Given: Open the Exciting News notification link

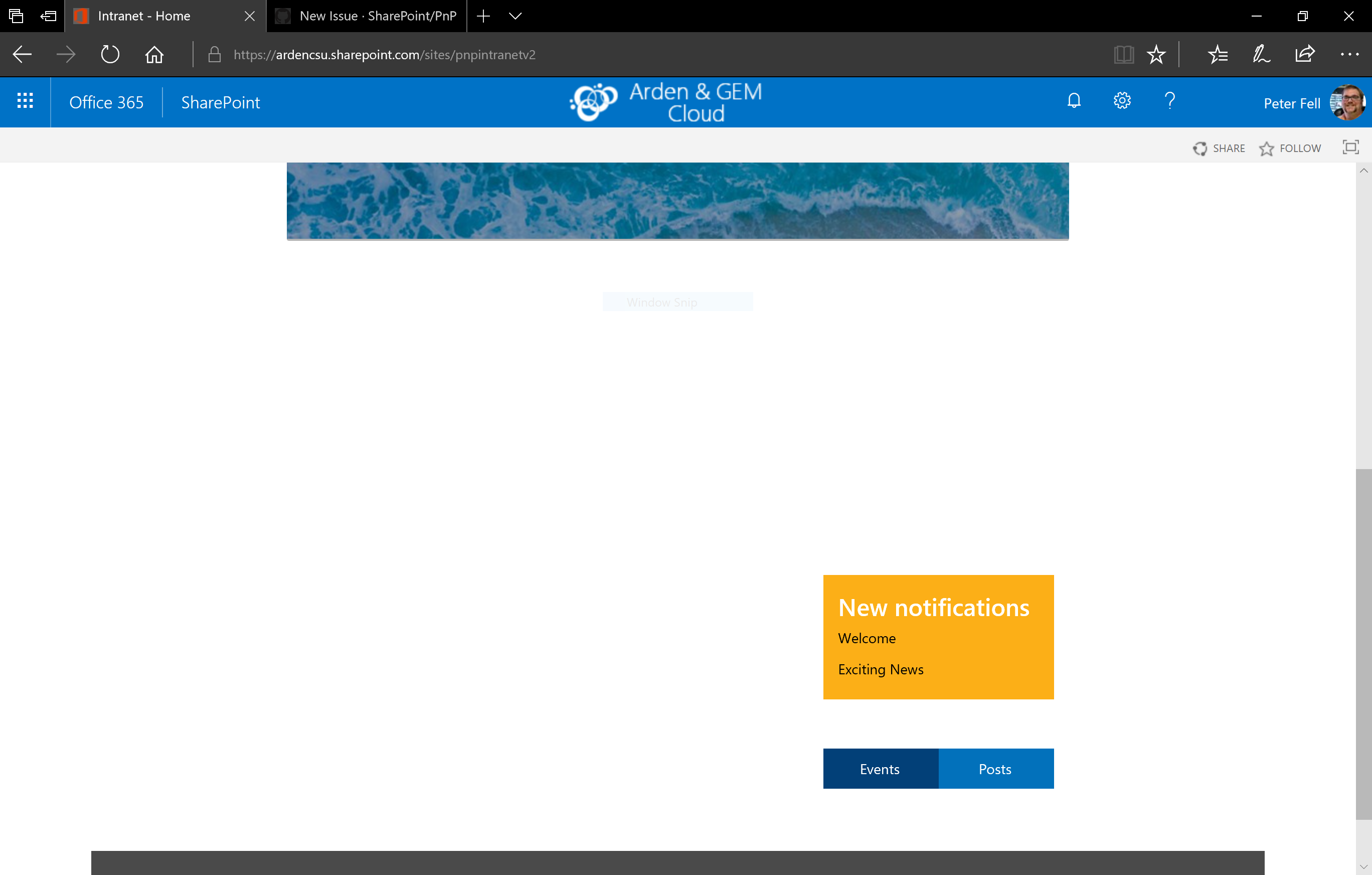Looking at the screenshot, I should (880, 669).
